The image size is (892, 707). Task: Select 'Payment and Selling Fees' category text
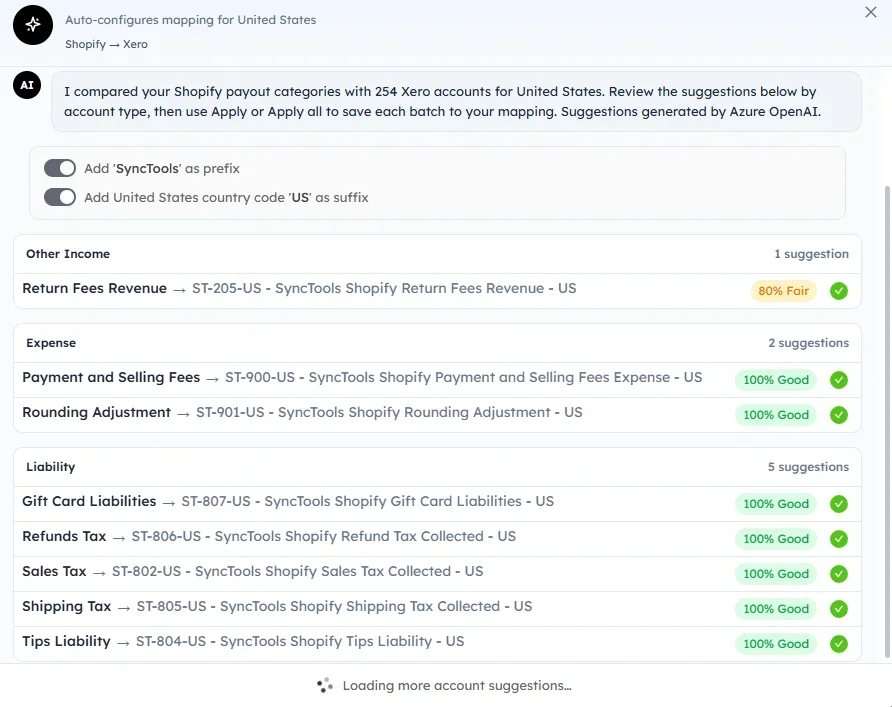pos(111,377)
